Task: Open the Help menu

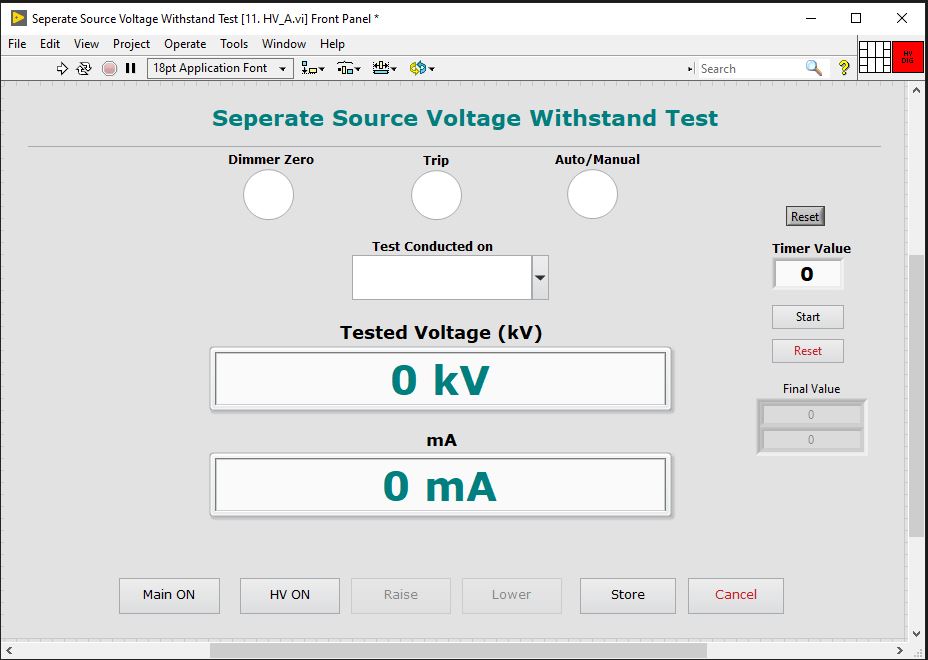Action: pyautogui.click(x=333, y=44)
